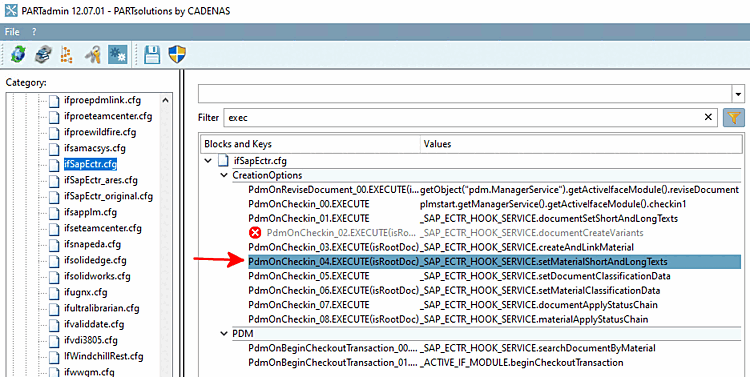The height and width of the screenshot is (377, 750).
Task: Select the PdmOnCheckin_07.EXECUTE key
Action: point(309,305)
